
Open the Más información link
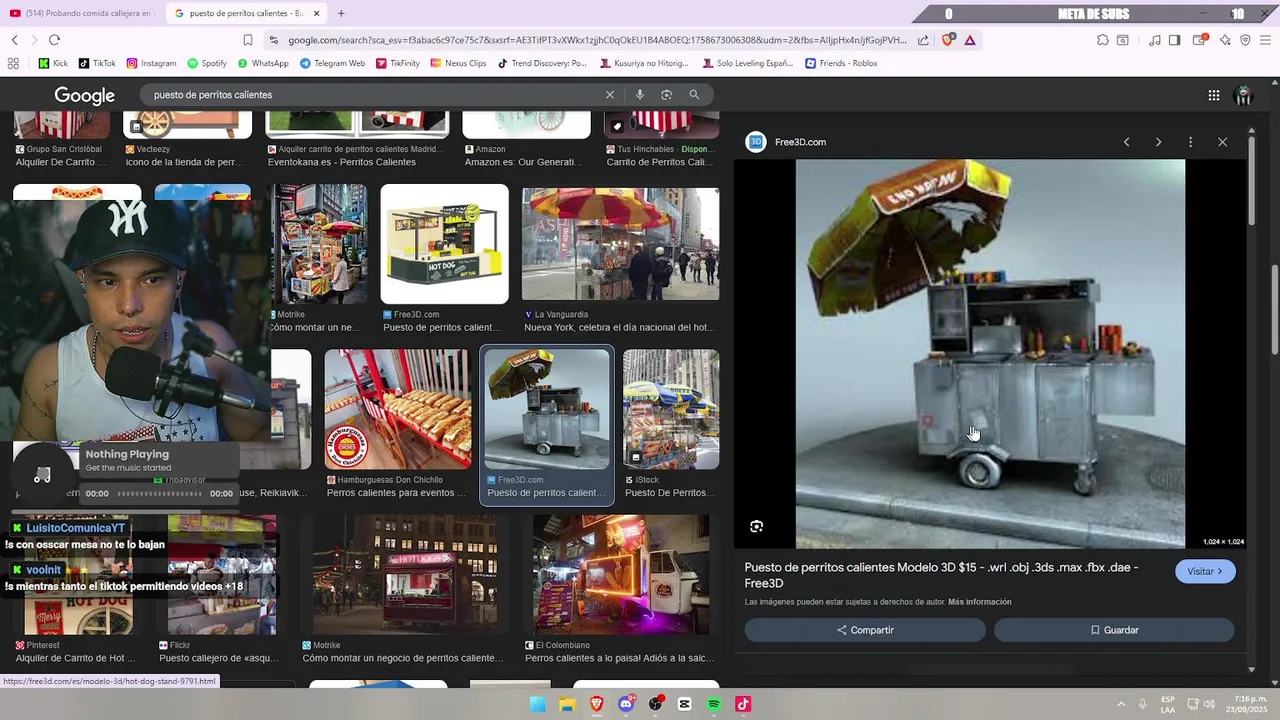(980, 602)
